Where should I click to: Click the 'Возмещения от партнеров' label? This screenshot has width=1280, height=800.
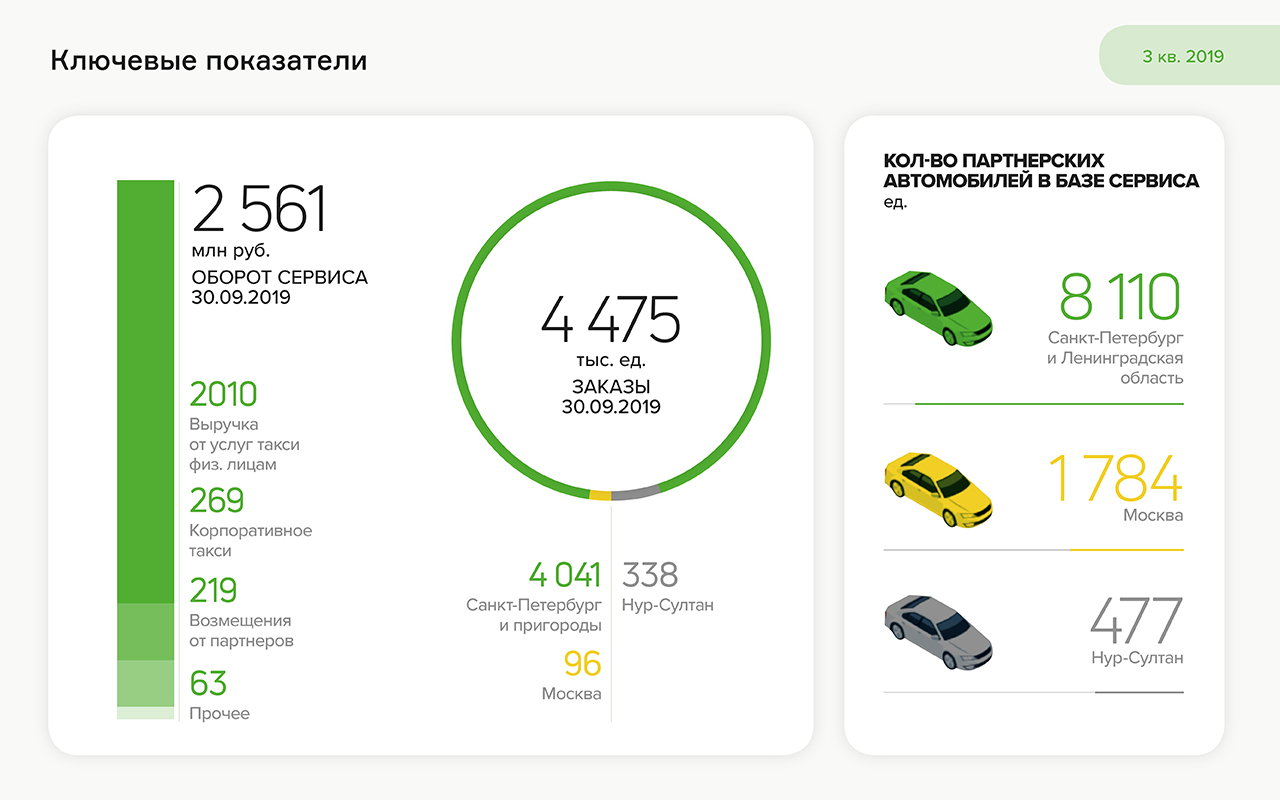pos(242,631)
